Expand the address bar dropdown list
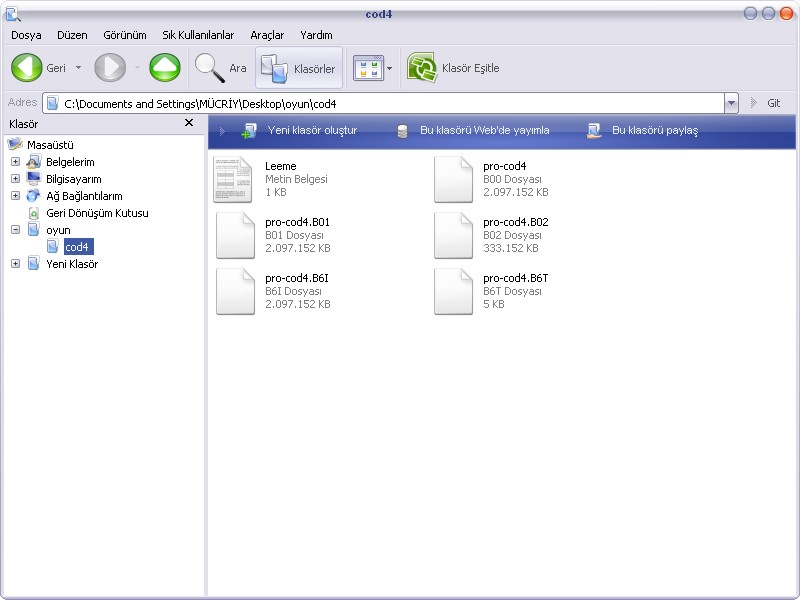 coord(731,103)
